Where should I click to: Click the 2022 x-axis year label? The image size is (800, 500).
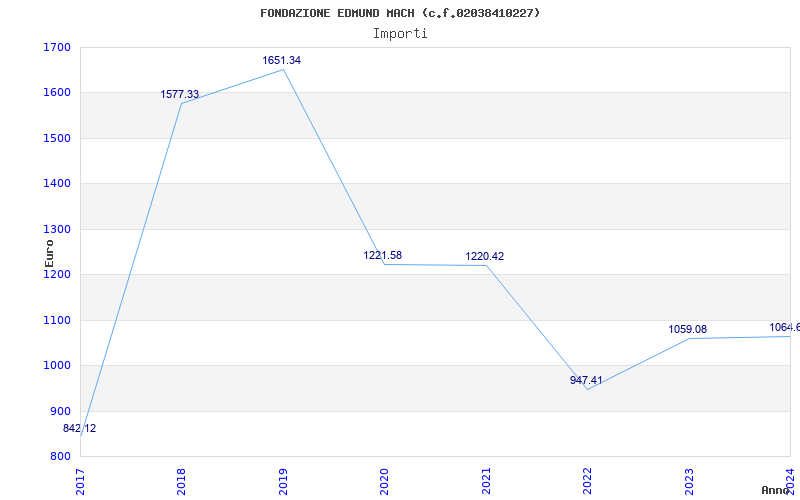(587, 482)
